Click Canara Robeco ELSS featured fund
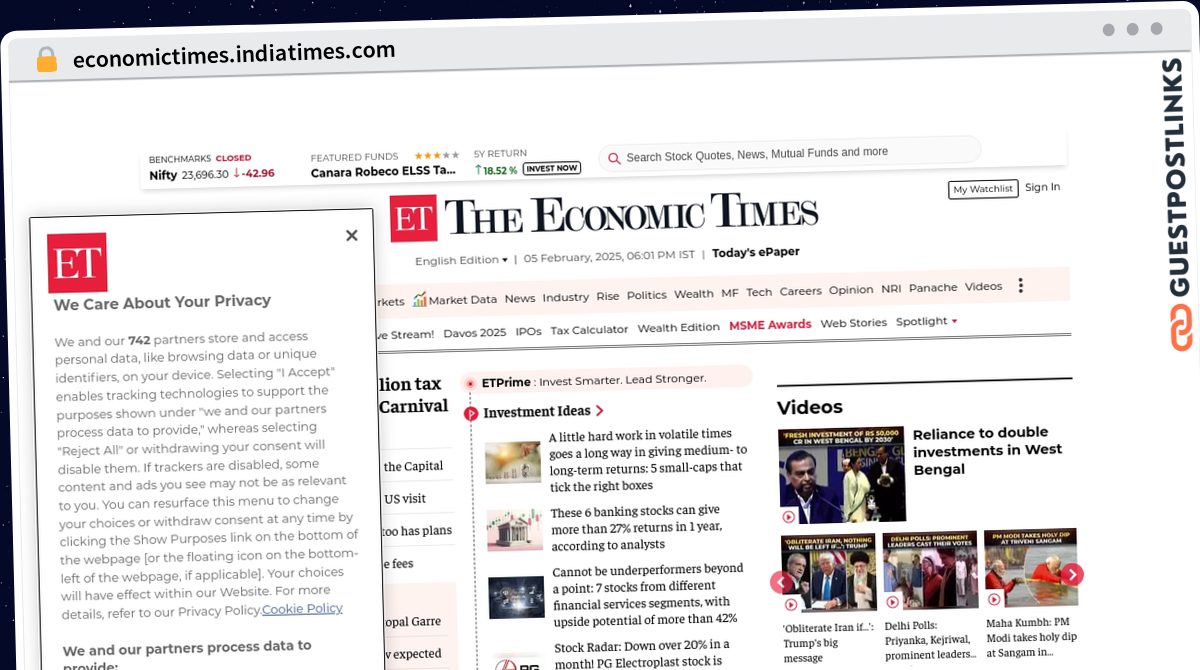This screenshot has height=670, width=1200. coord(383,171)
